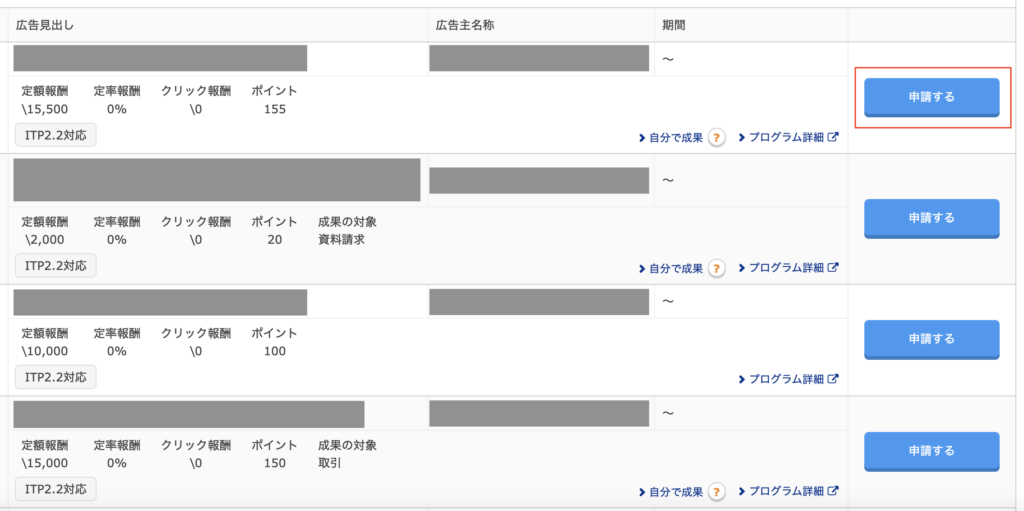Click ITP2.2対応 tag in first program row

56,135
